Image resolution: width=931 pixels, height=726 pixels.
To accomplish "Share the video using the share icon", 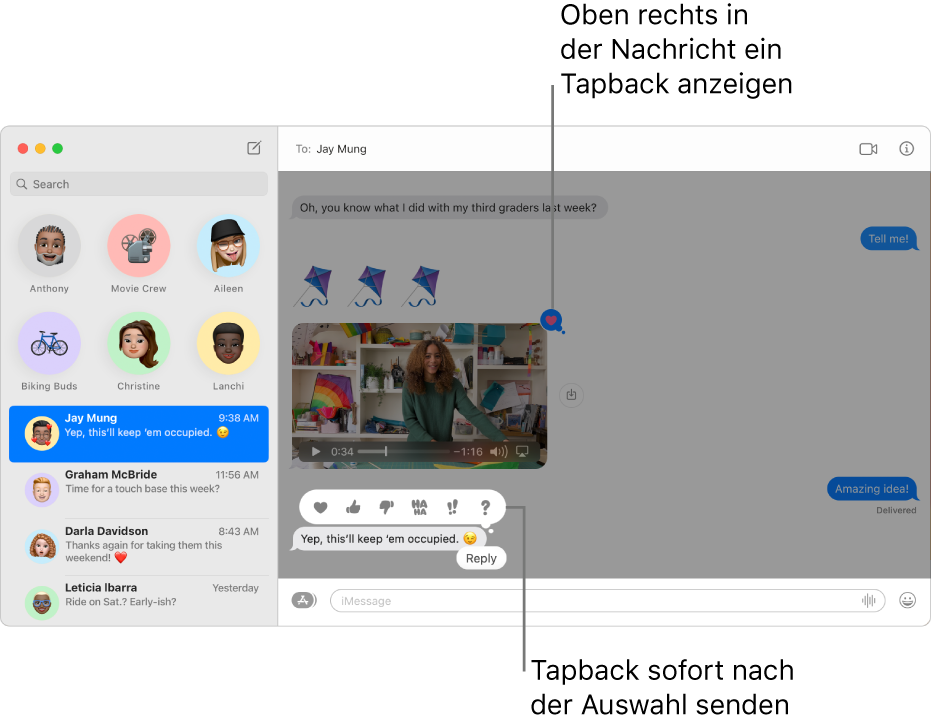I will [571, 395].
